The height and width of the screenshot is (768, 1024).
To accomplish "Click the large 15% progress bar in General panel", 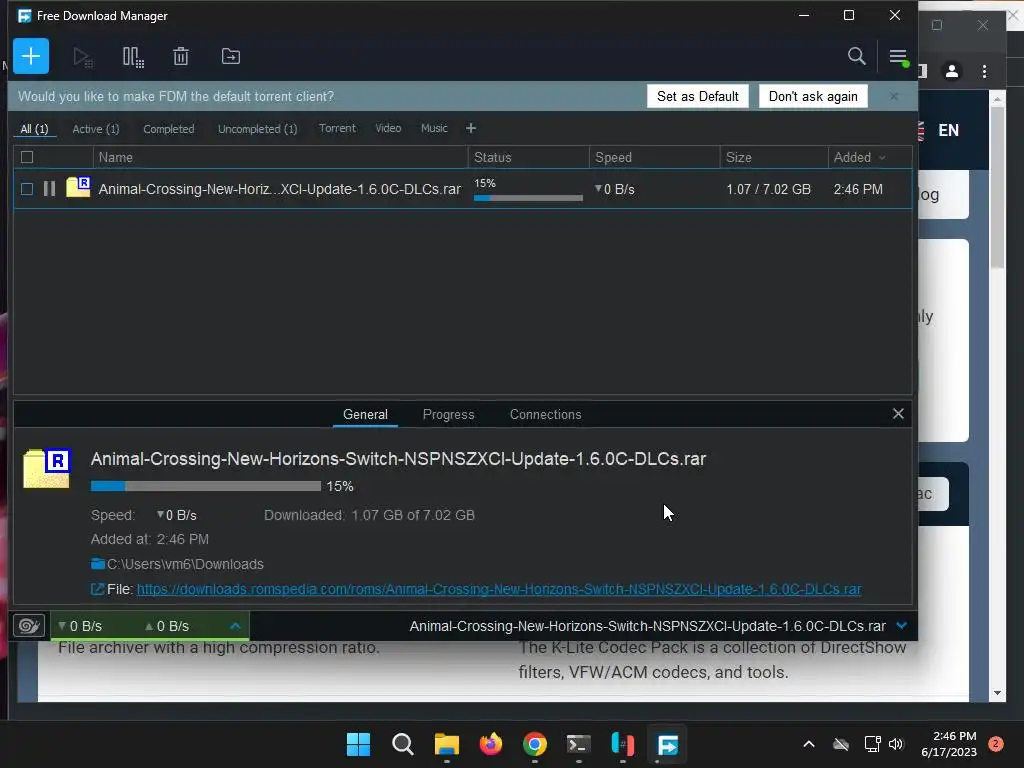I will (206, 486).
